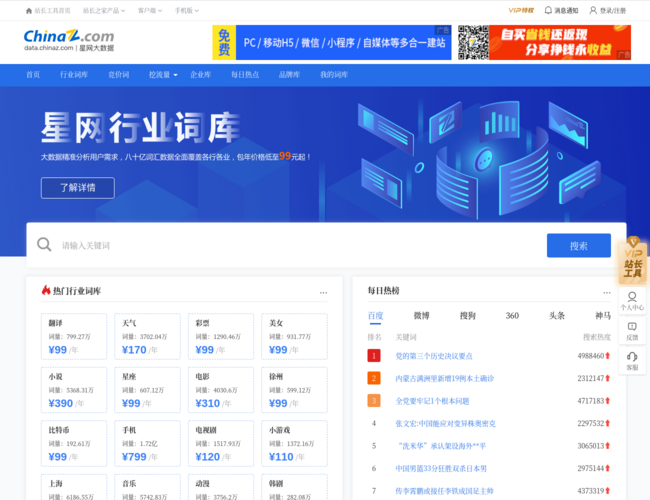Open 客服 headset sidebar icon
The width and height of the screenshot is (650, 500).
632,361
